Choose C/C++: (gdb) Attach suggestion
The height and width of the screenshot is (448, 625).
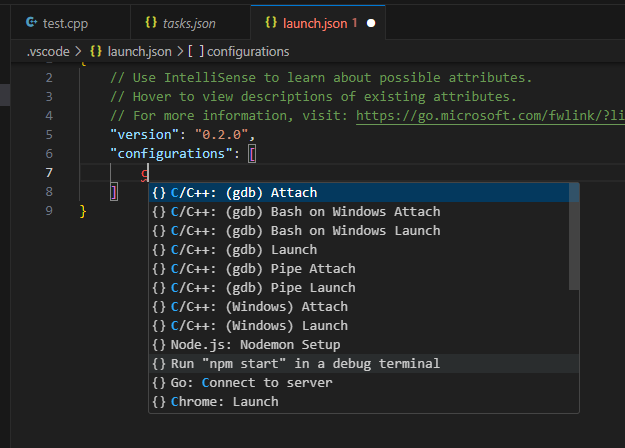(x=244, y=193)
